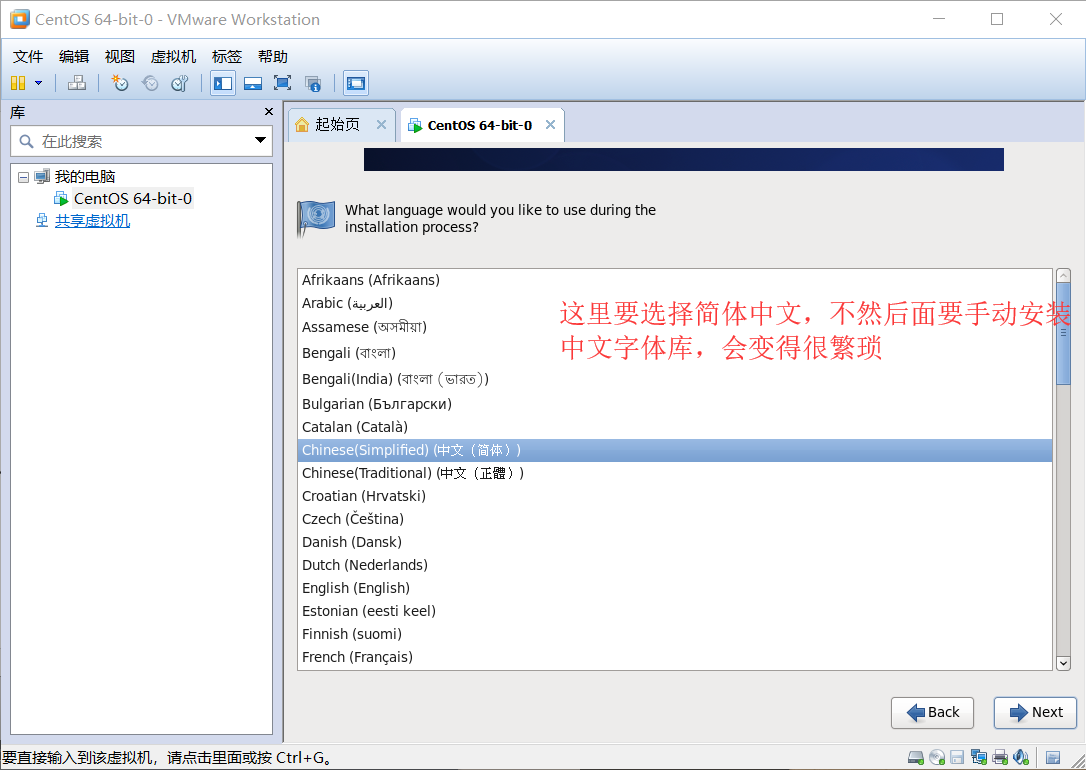
Task: Open the 标签 menu
Action: pyautogui.click(x=226, y=57)
